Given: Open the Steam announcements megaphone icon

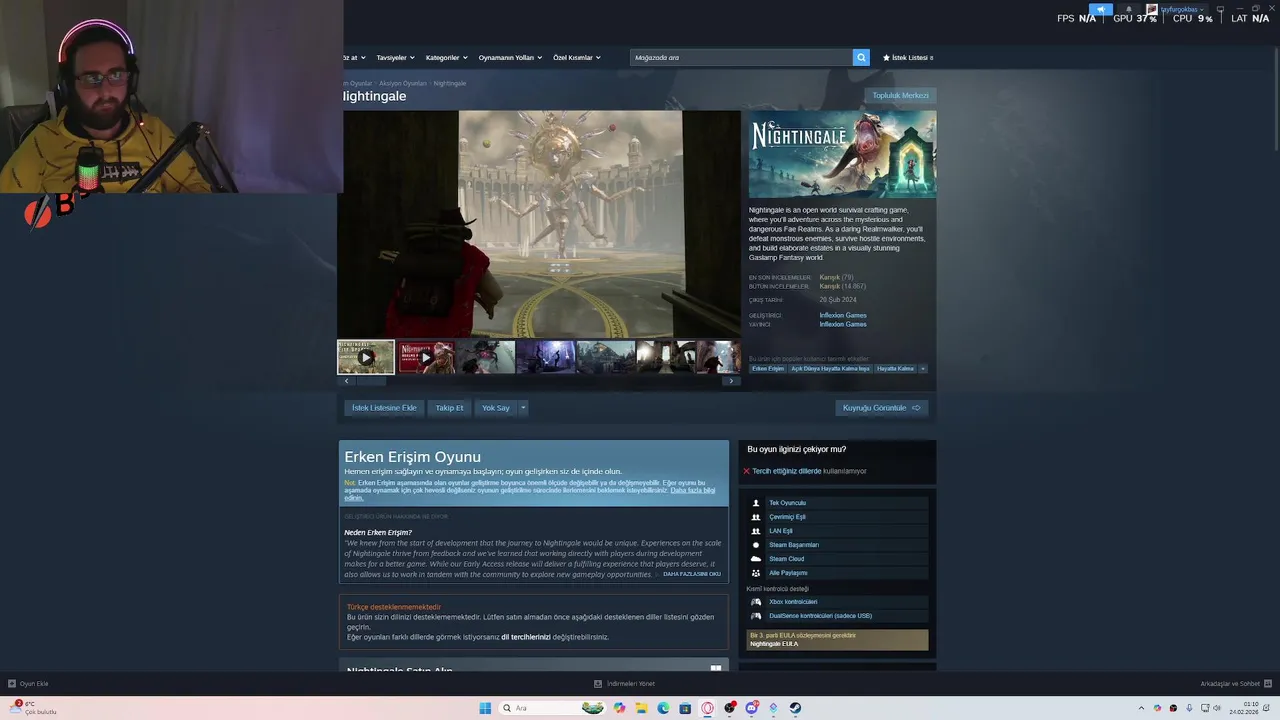Looking at the screenshot, I should coord(1101,10).
